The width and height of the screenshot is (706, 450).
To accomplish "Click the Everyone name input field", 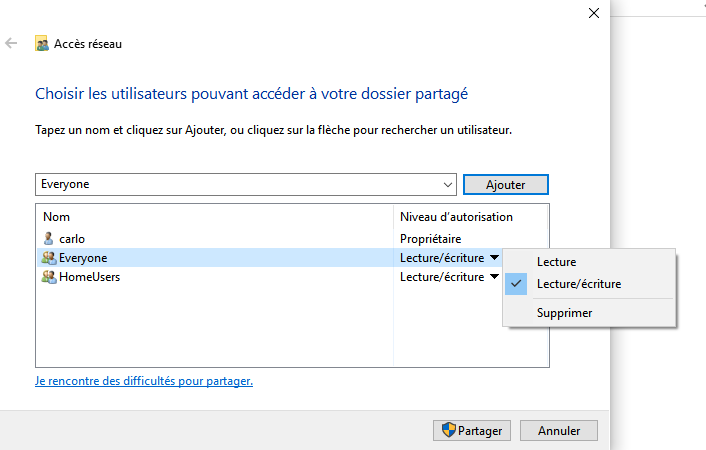I will pyautogui.click(x=237, y=184).
